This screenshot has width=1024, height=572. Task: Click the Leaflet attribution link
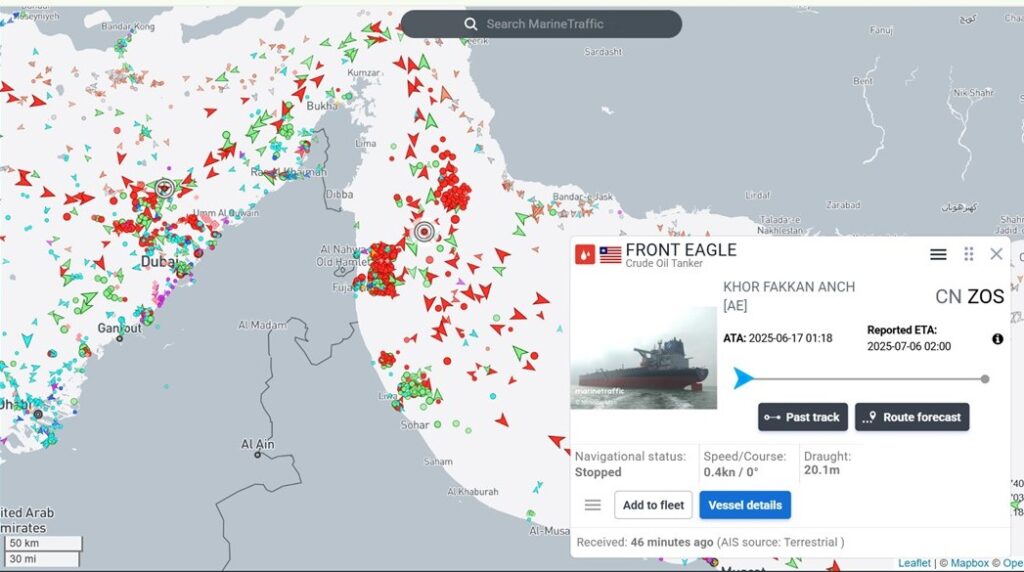coord(914,563)
